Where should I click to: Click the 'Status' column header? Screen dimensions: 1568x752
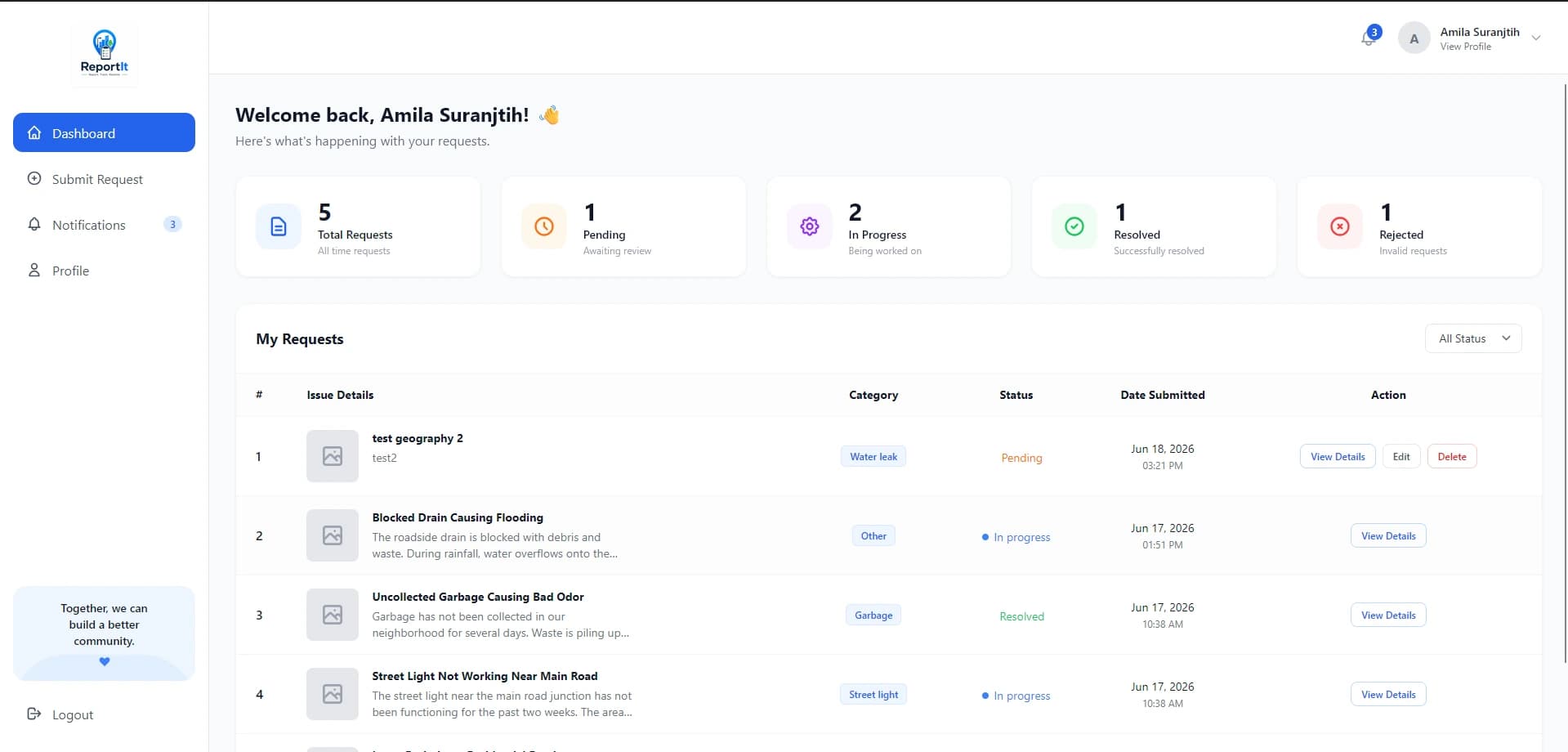coord(1016,395)
